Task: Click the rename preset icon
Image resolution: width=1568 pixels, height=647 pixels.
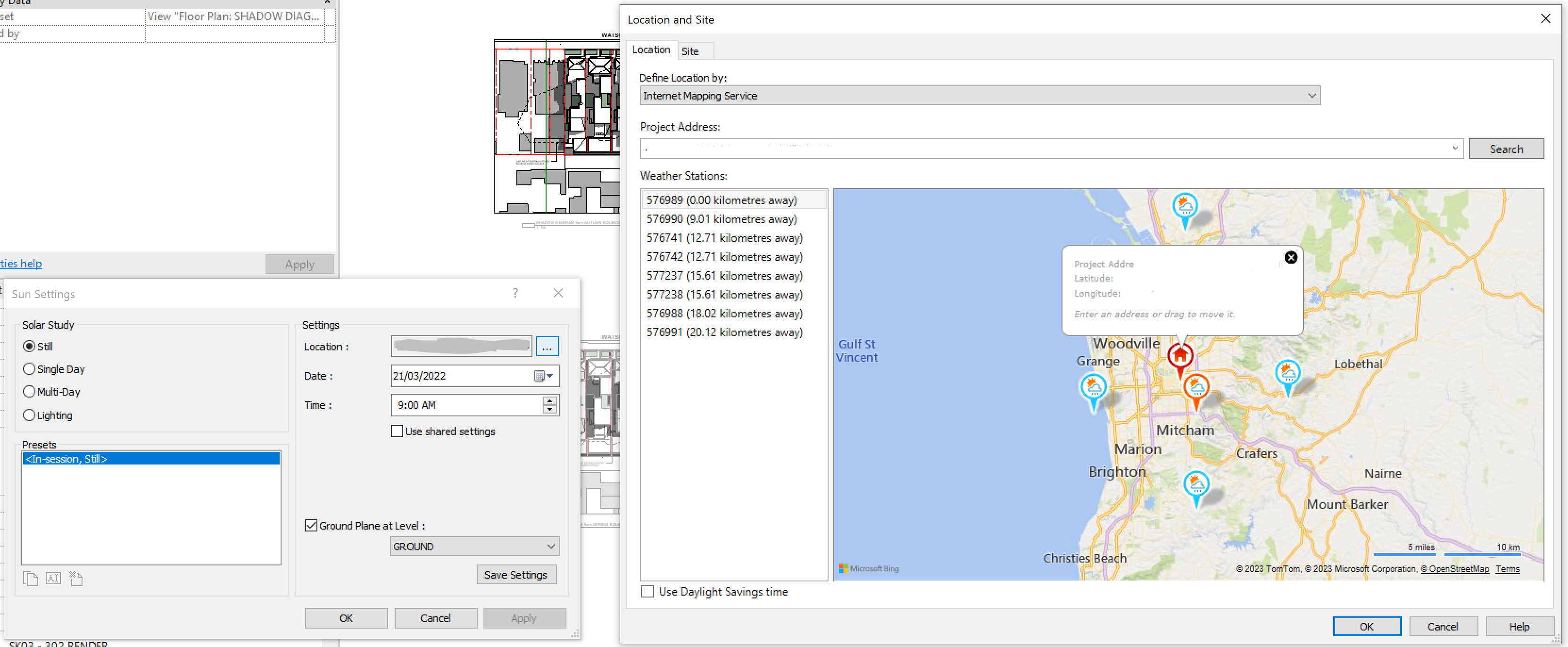Action: pyautogui.click(x=53, y=578)
